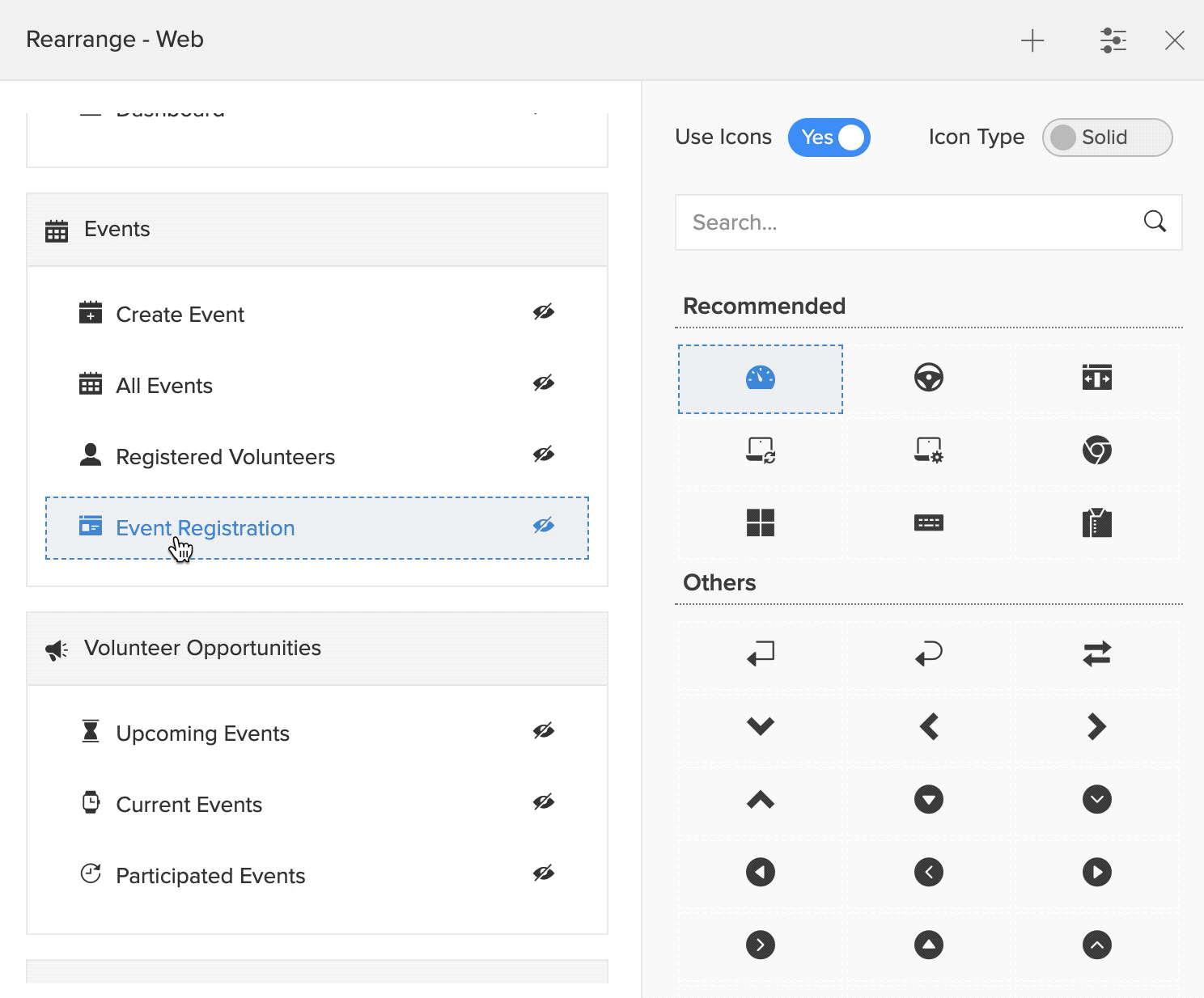Click the icon search field

point(906,222)
